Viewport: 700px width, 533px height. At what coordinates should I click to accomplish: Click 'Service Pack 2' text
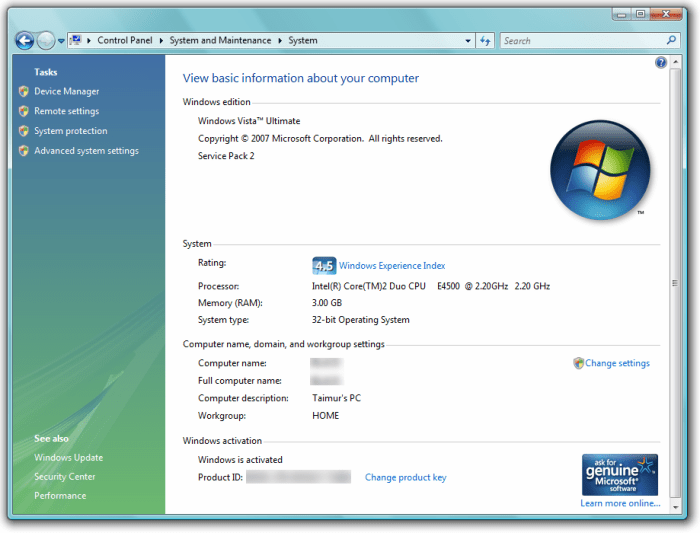[226, 156]
